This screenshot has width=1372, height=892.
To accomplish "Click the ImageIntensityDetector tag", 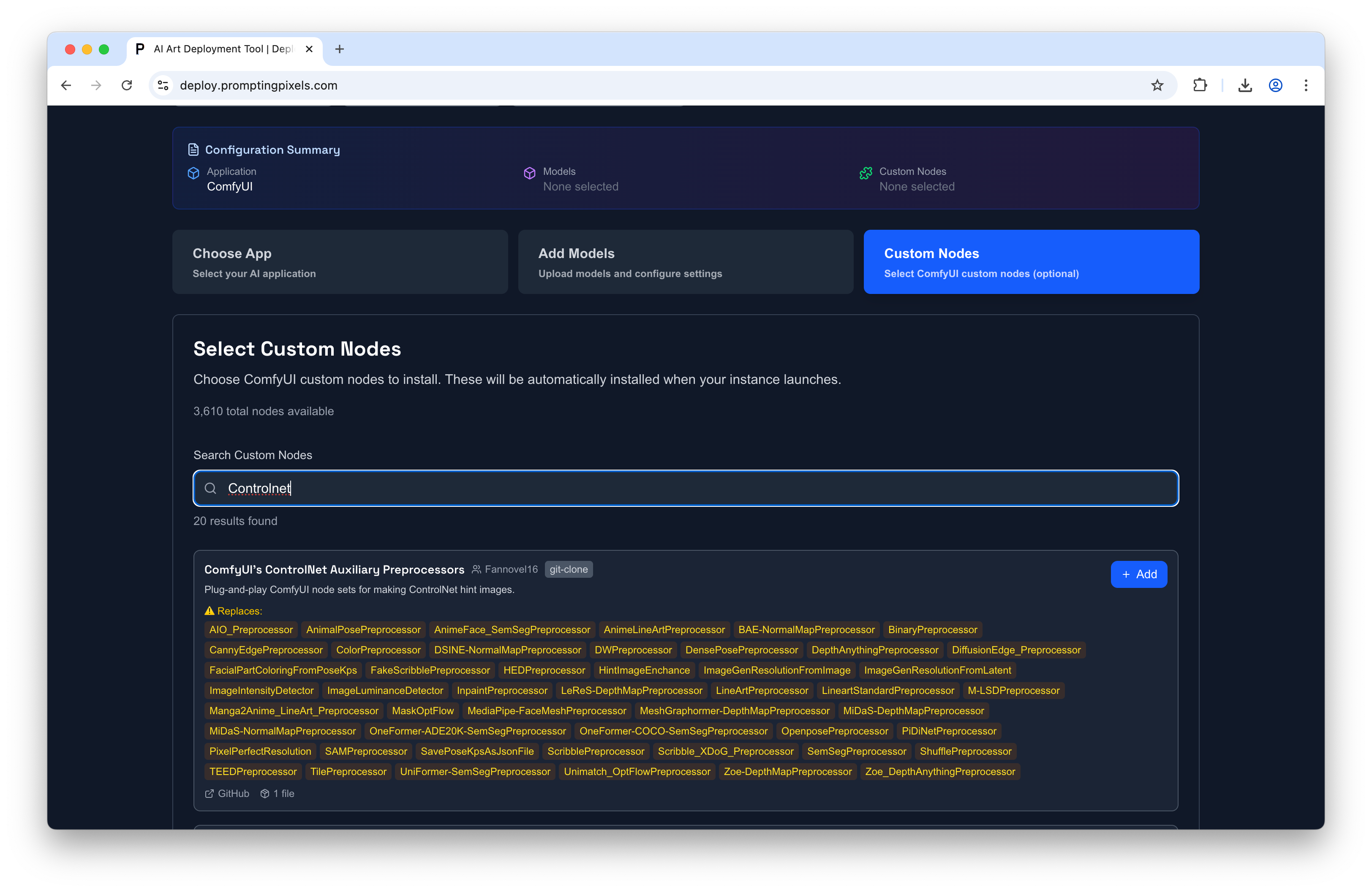I will point(261,690).
